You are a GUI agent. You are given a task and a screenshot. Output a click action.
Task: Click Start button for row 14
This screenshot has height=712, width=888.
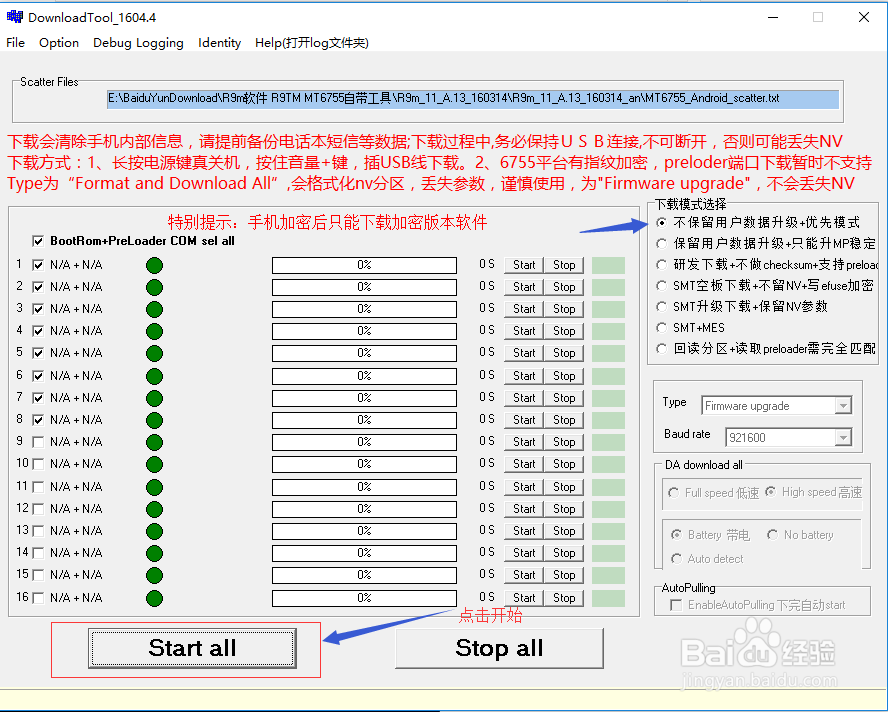coord(524,553)
